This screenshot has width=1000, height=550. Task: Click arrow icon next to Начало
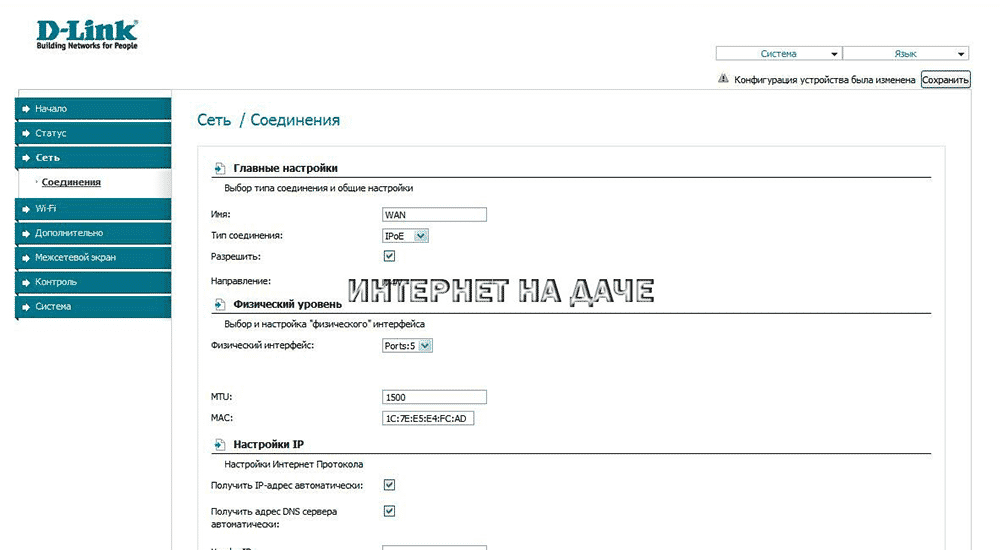26,109
